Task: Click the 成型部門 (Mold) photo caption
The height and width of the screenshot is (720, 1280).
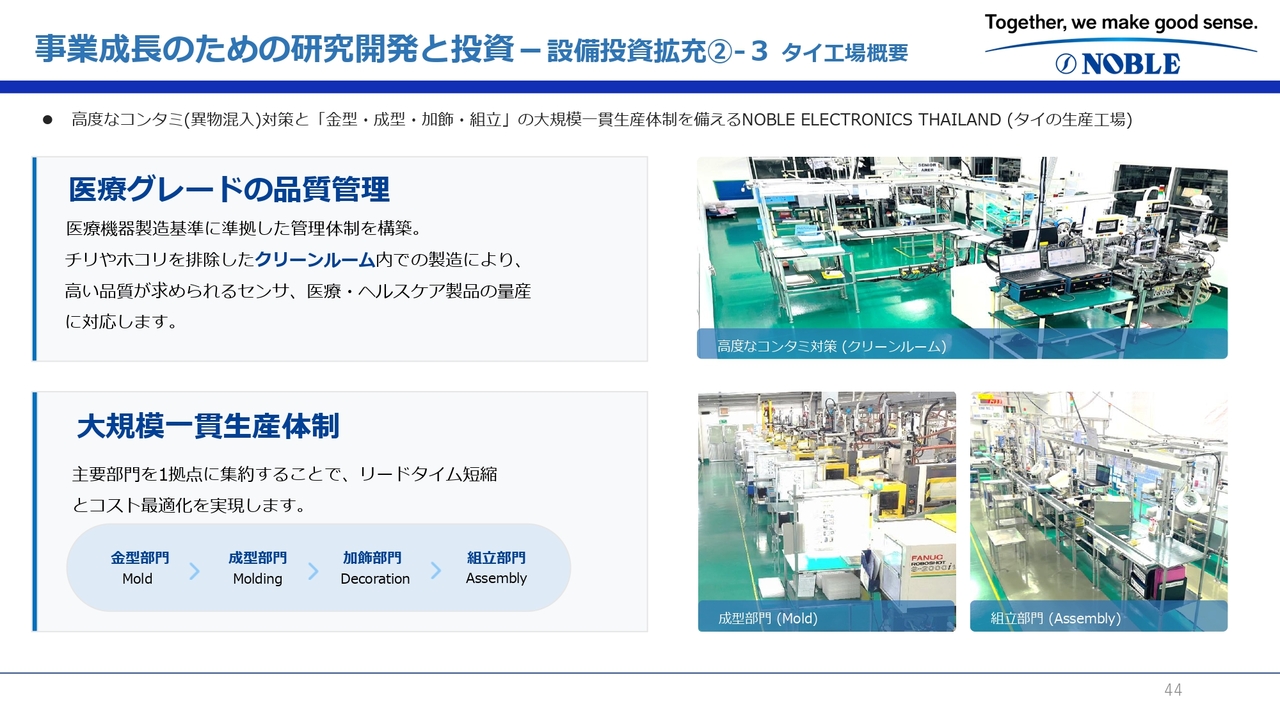Action: pyautogui.click(x=767, y=618)
